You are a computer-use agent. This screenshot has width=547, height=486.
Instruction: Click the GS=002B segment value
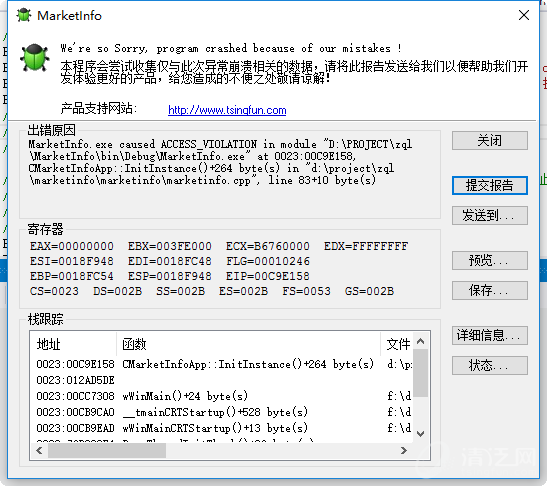click(x=369, y=291)
